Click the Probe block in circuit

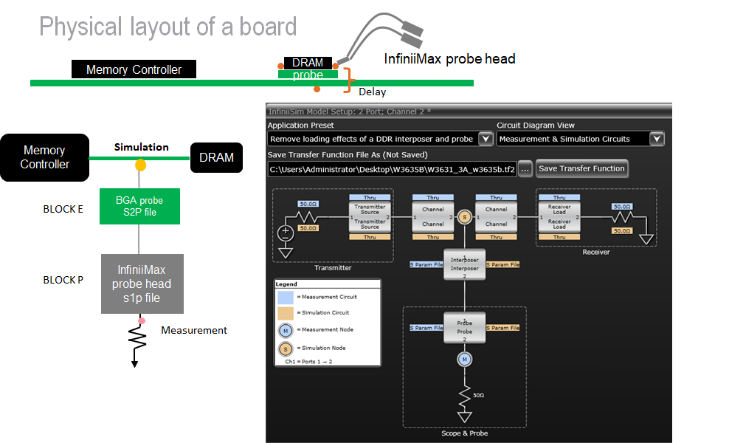464,328
